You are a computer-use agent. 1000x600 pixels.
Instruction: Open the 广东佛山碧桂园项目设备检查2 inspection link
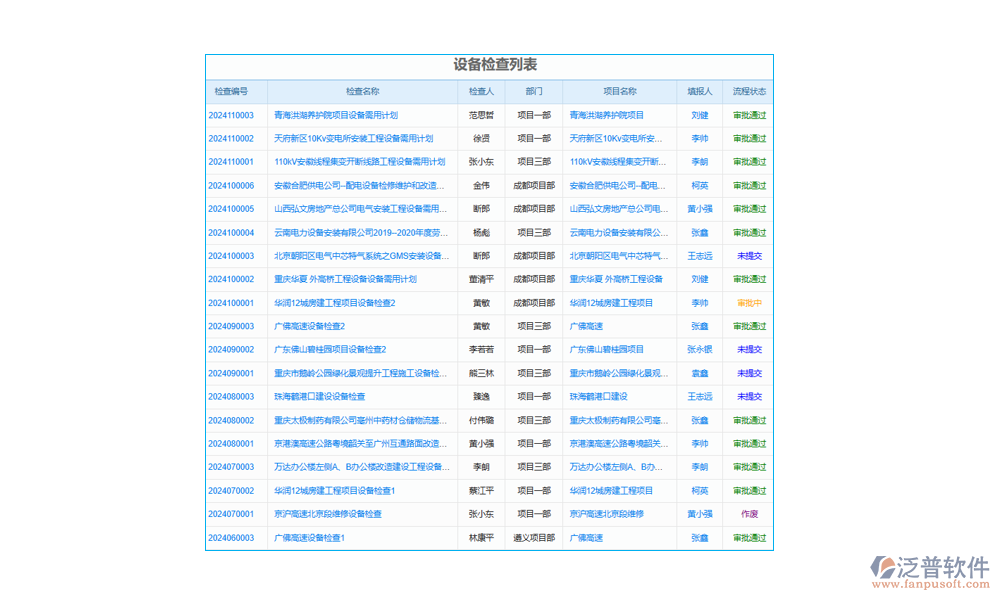pyautogui.click(x=330, y=349)
